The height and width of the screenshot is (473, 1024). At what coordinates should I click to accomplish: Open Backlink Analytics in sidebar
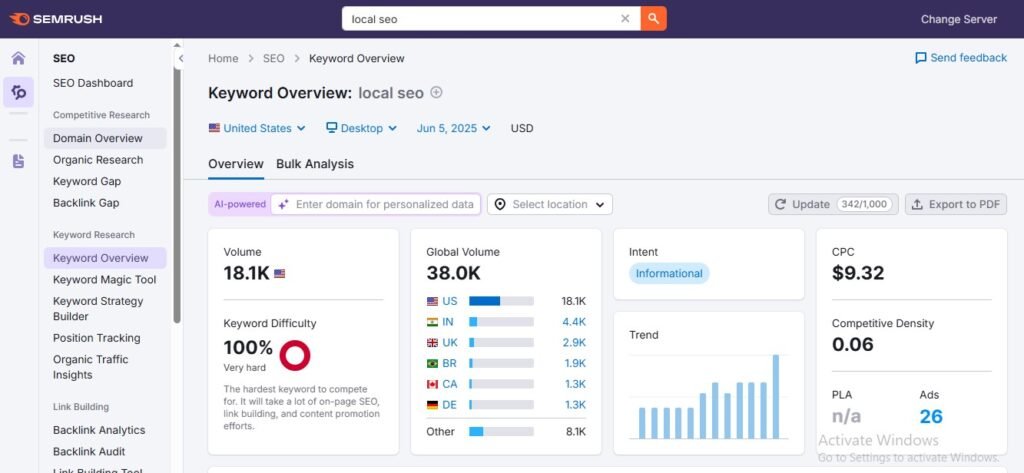coord(99,431)
